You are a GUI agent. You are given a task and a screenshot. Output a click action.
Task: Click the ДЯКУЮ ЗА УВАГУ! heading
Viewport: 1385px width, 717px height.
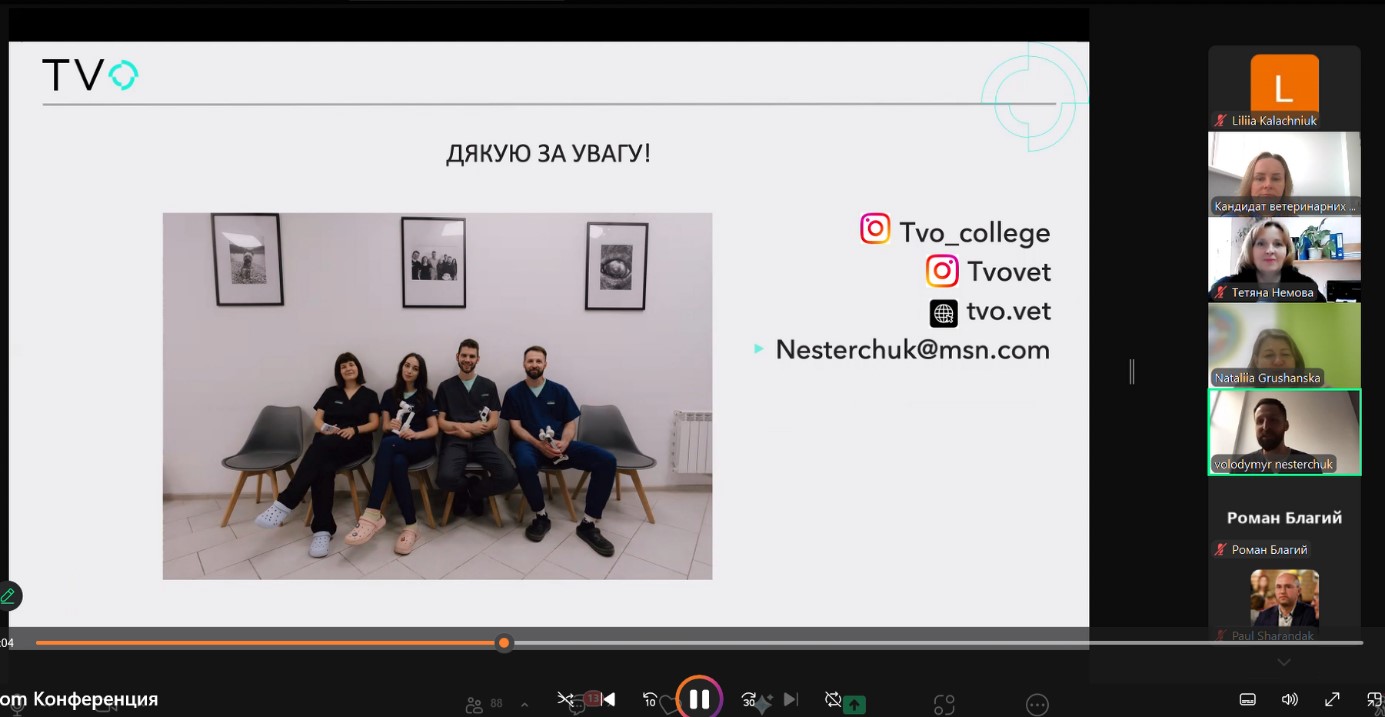point(548,154)
